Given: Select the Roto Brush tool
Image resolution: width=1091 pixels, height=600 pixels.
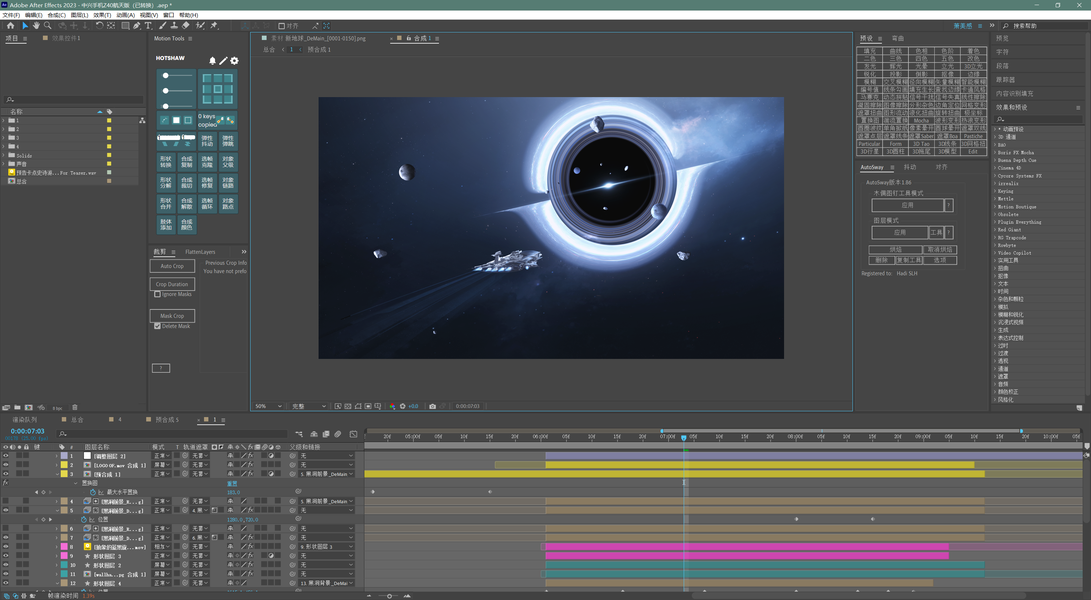Looking at the screenshot, I should pos(200,26).
